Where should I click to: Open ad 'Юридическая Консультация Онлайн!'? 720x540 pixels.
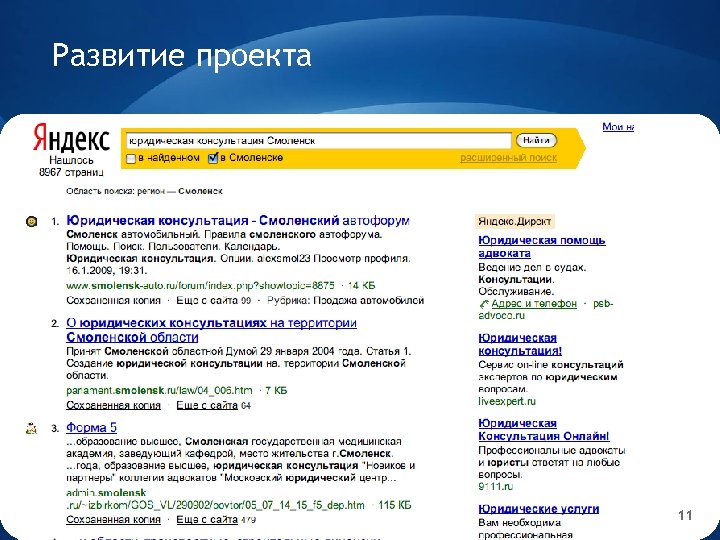(544, 429)
